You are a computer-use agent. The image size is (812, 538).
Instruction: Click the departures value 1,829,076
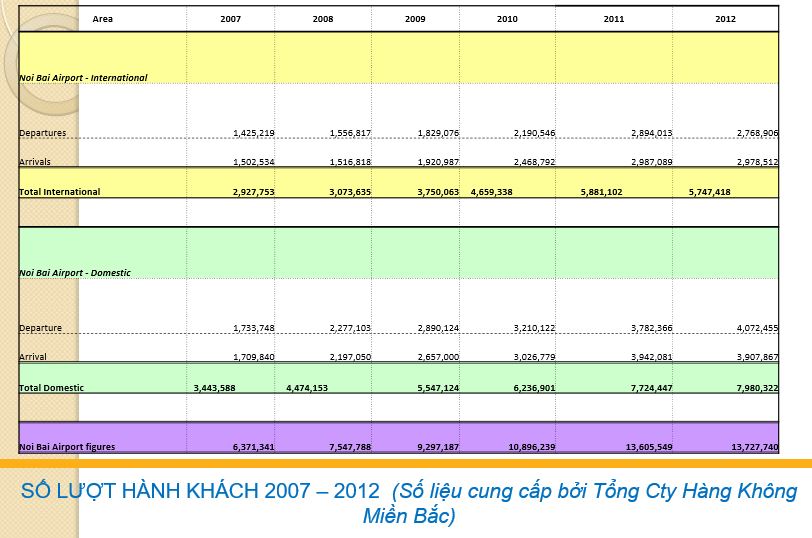439,133
